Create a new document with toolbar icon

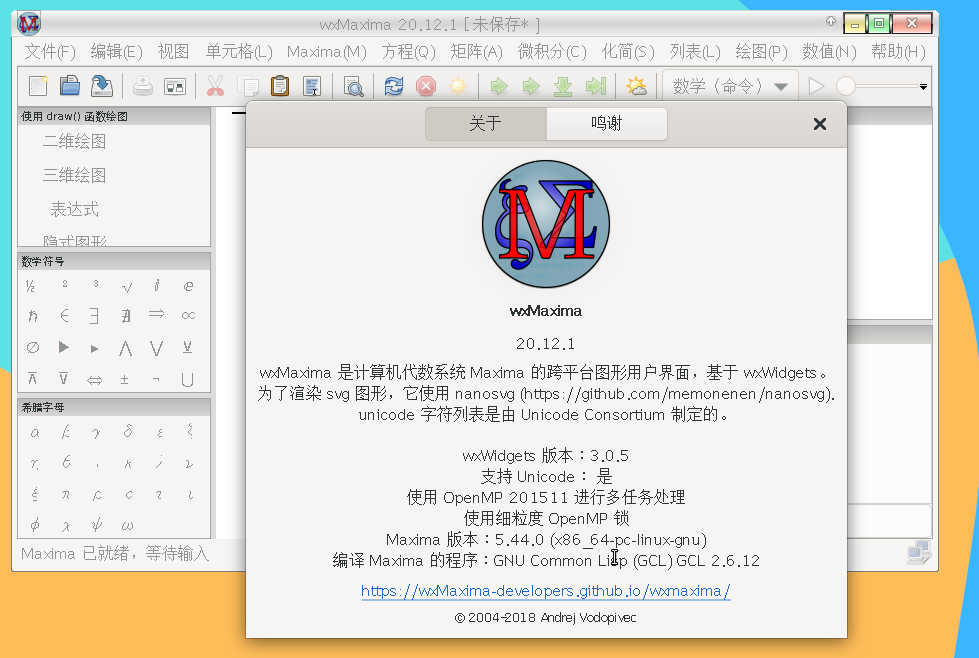click(x=38, y=86)
